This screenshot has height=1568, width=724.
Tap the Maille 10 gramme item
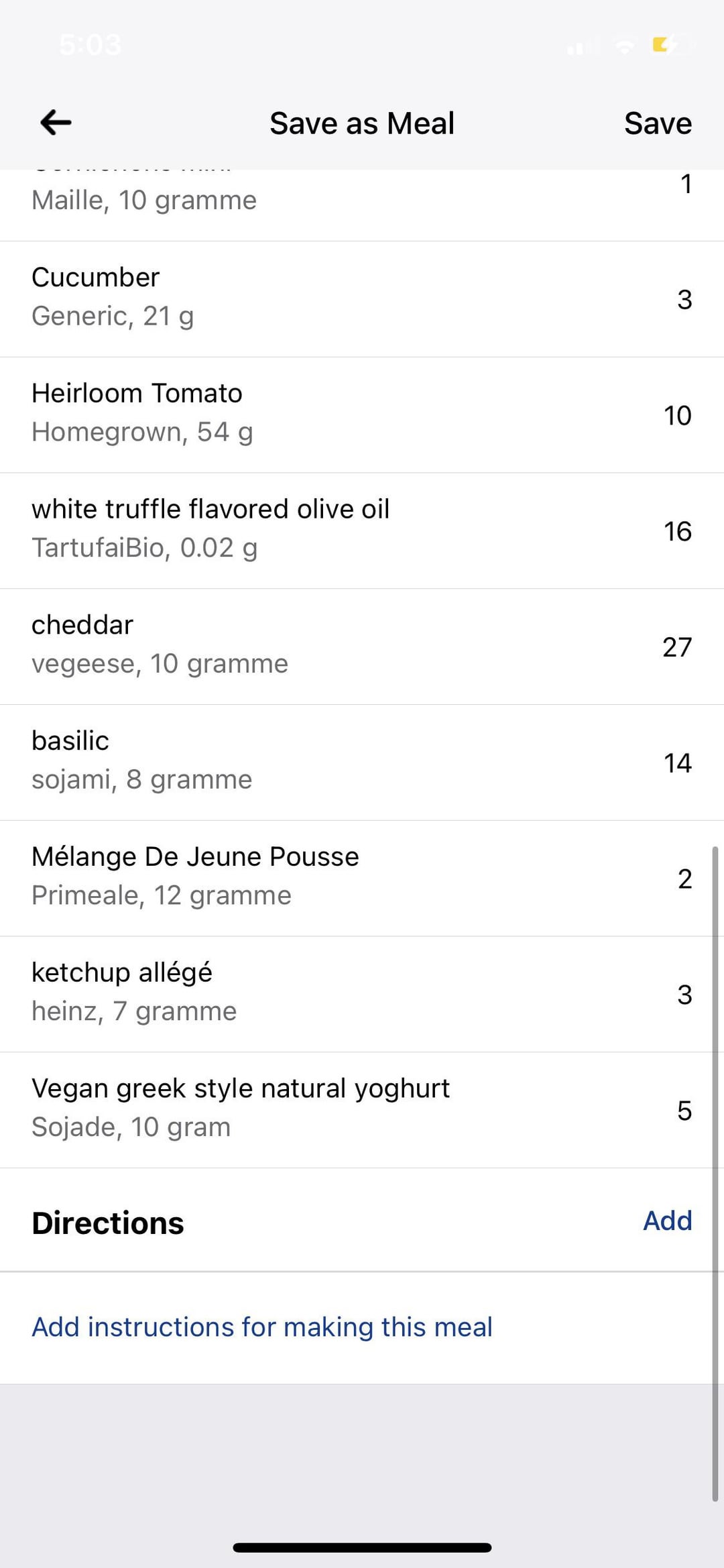pos(362,201)
